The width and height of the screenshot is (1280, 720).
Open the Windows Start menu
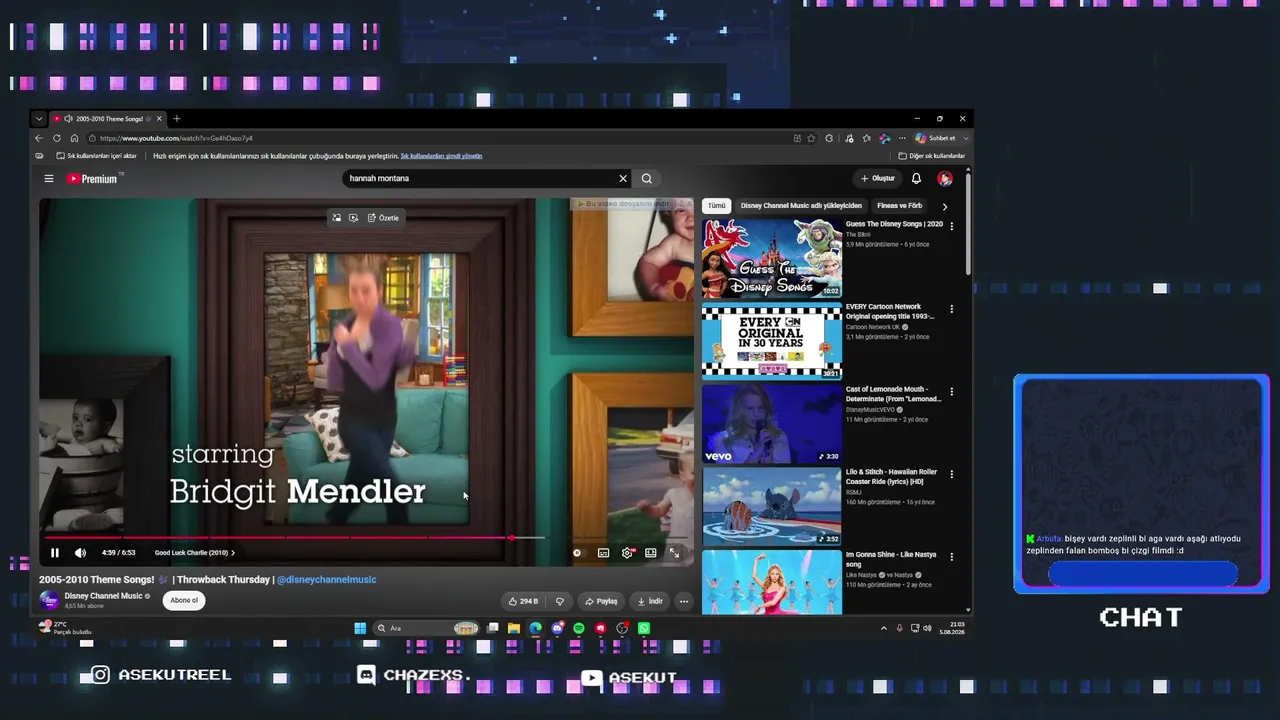click(x=360, y=628)
